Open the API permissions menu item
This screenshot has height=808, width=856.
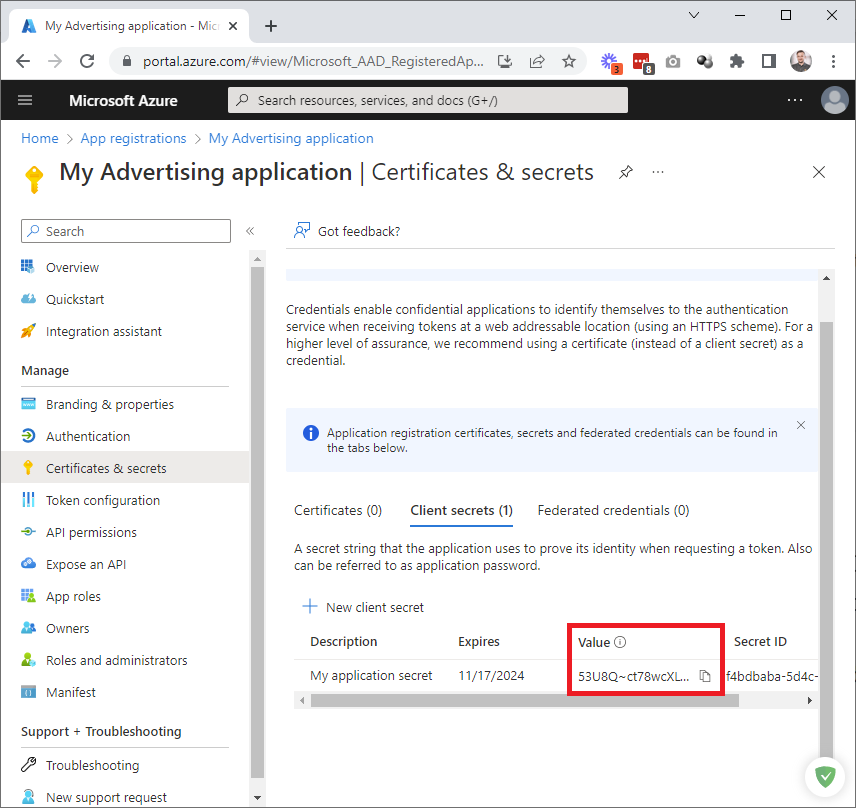click(91, 532)
